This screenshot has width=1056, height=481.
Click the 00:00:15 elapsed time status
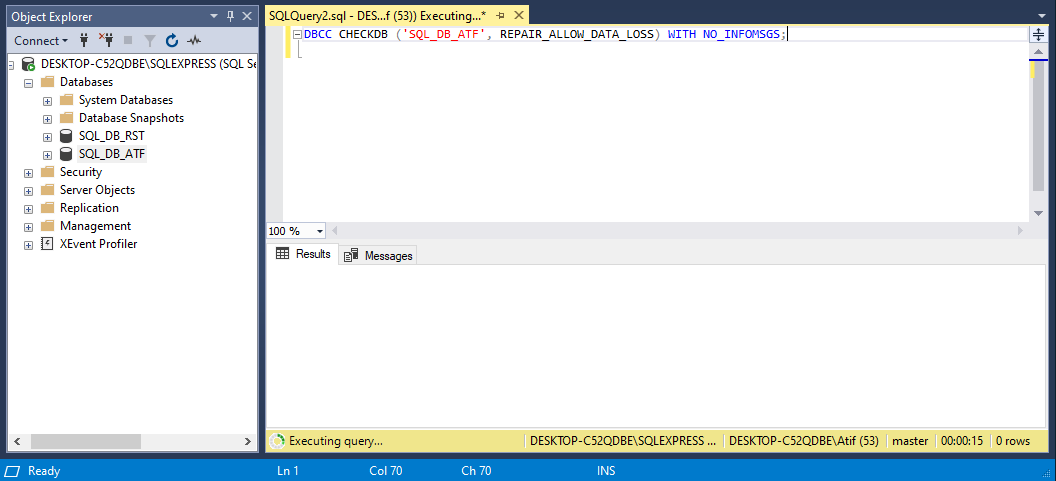(x=962, y=441)
